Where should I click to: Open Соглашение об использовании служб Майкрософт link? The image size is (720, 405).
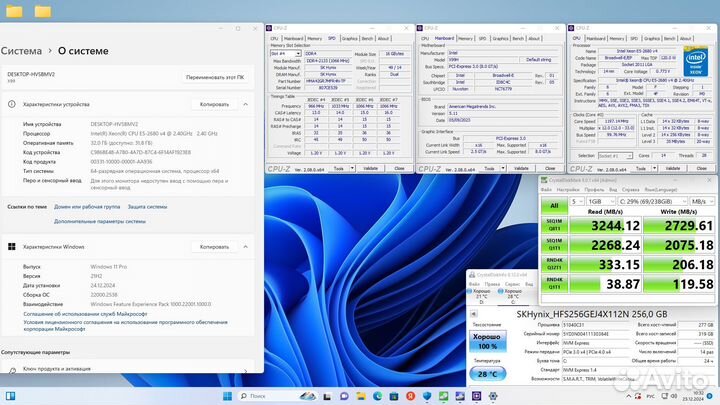point(85,314)
